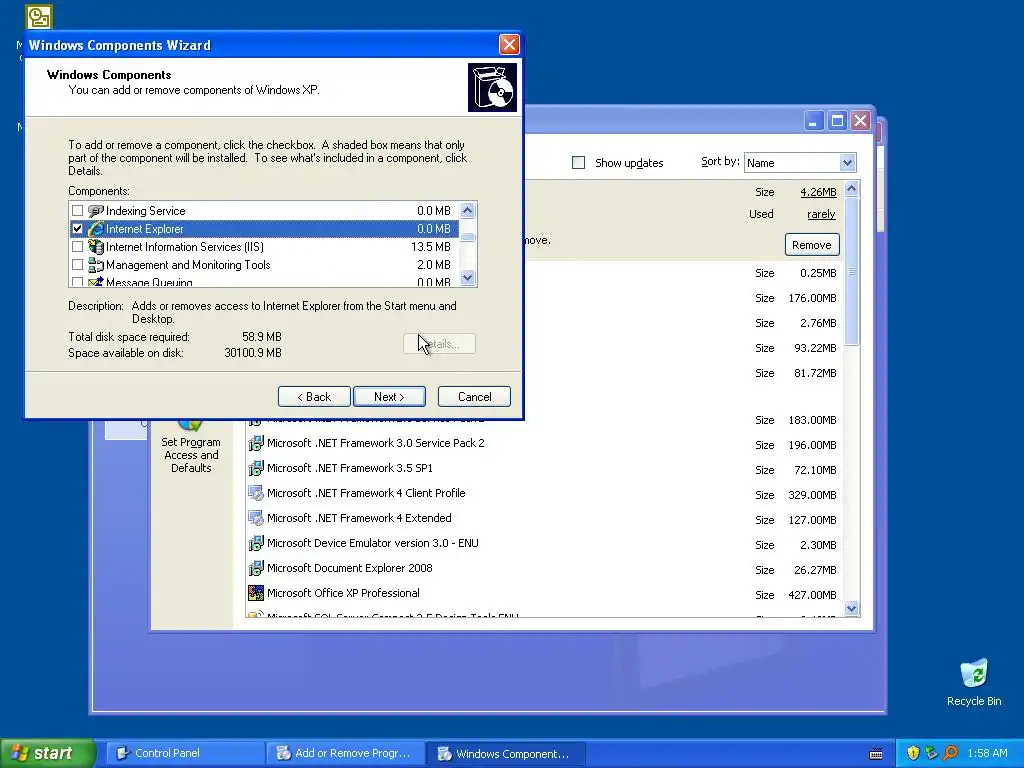The height and width of the screenshot is (768, 1024).
Task: Cancel the Windows Components Wizard
Action: [474, 396]
